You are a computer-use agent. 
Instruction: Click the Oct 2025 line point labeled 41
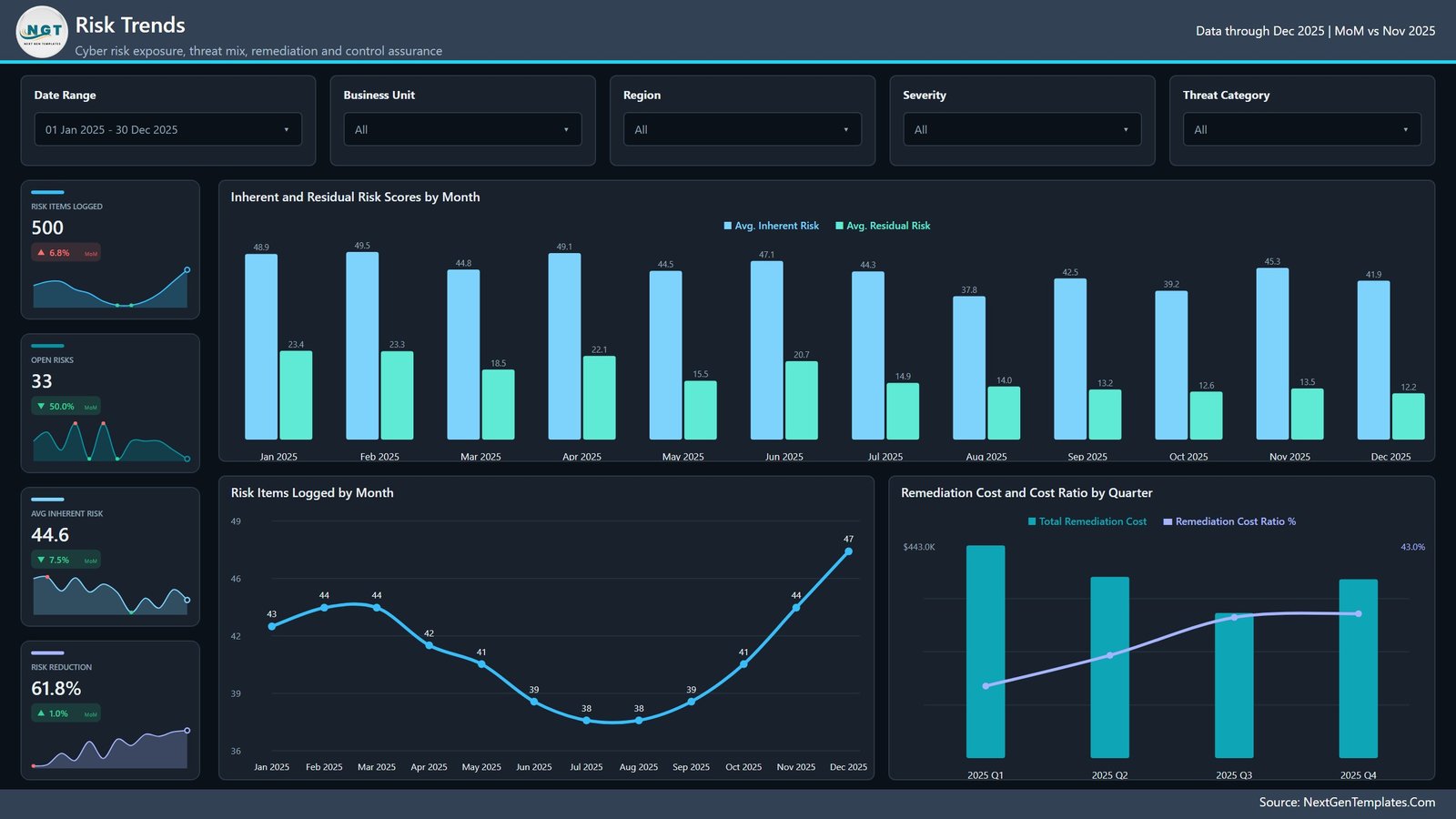tap(743, 664)
